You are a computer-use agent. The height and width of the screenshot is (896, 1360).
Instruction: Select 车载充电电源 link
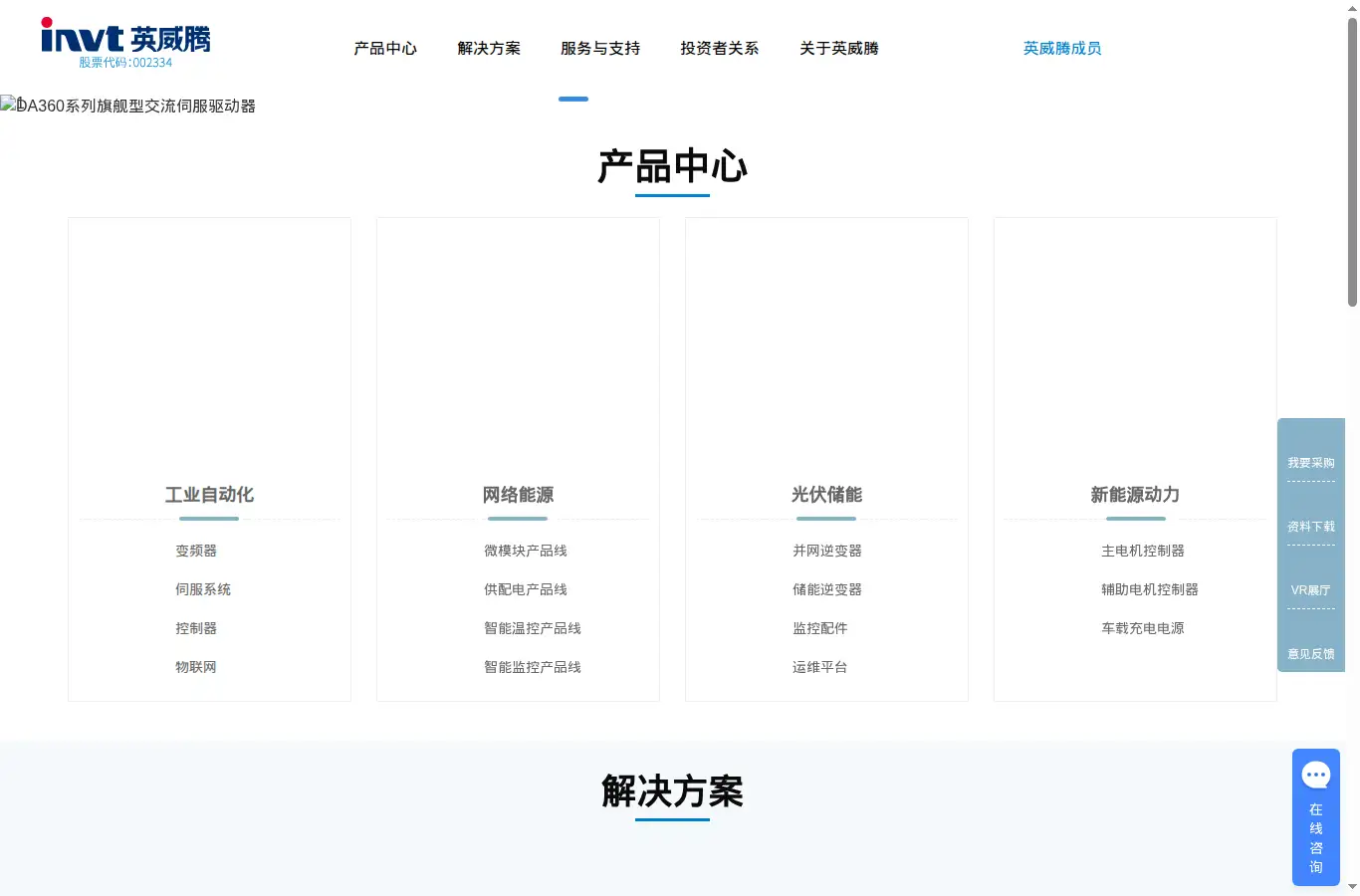pos(1143,628)
